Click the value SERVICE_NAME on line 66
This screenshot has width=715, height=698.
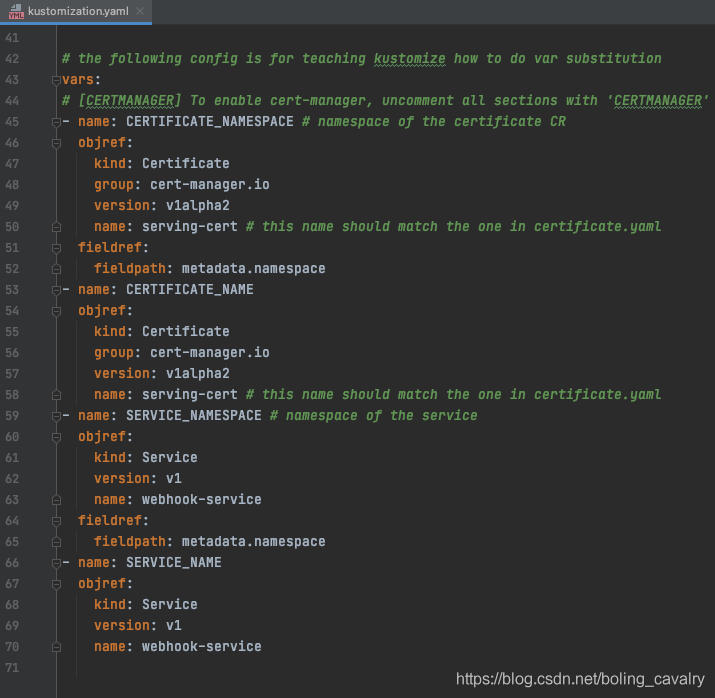pos(174,563)
